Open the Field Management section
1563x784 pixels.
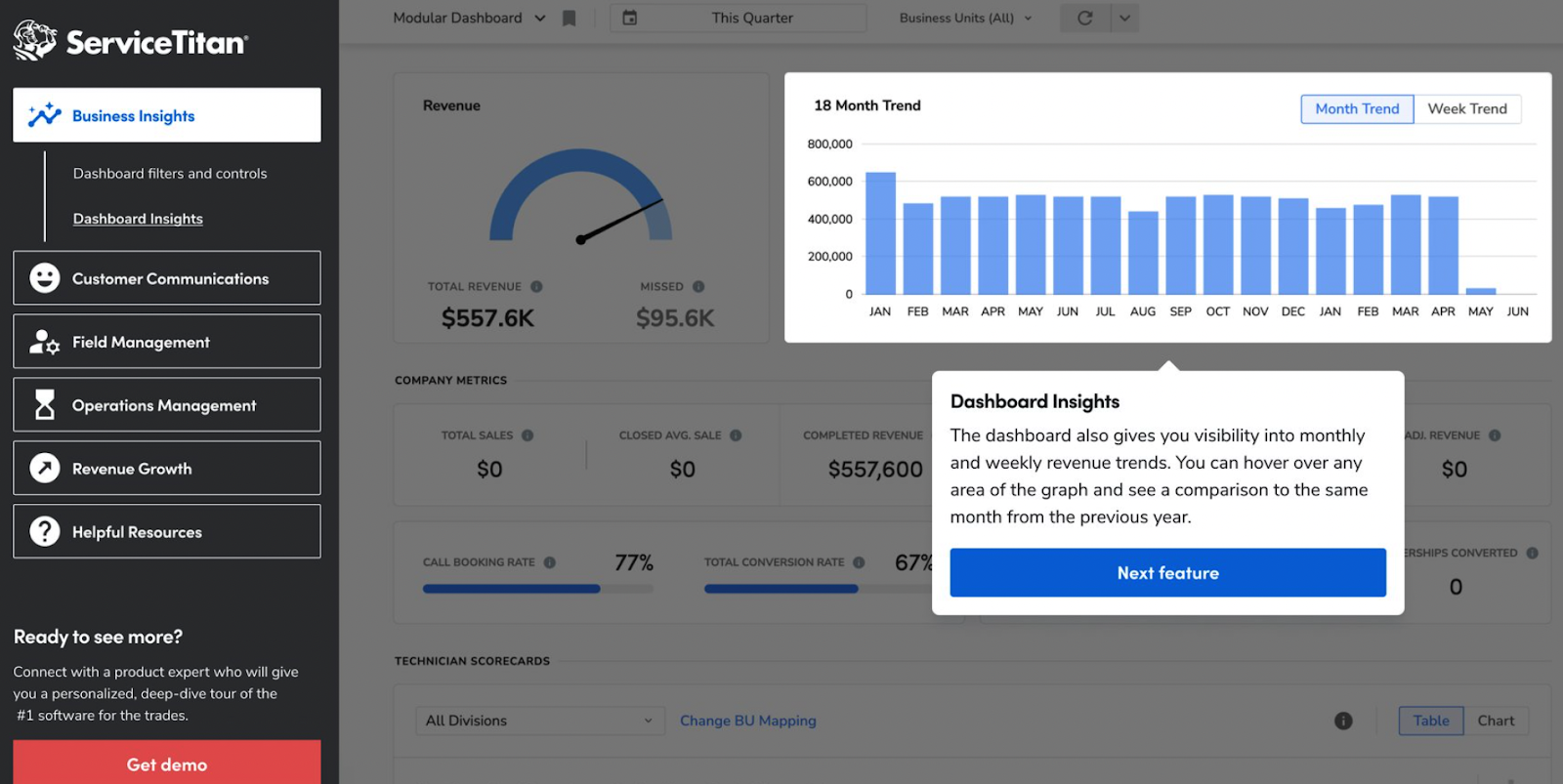[167, 342]
